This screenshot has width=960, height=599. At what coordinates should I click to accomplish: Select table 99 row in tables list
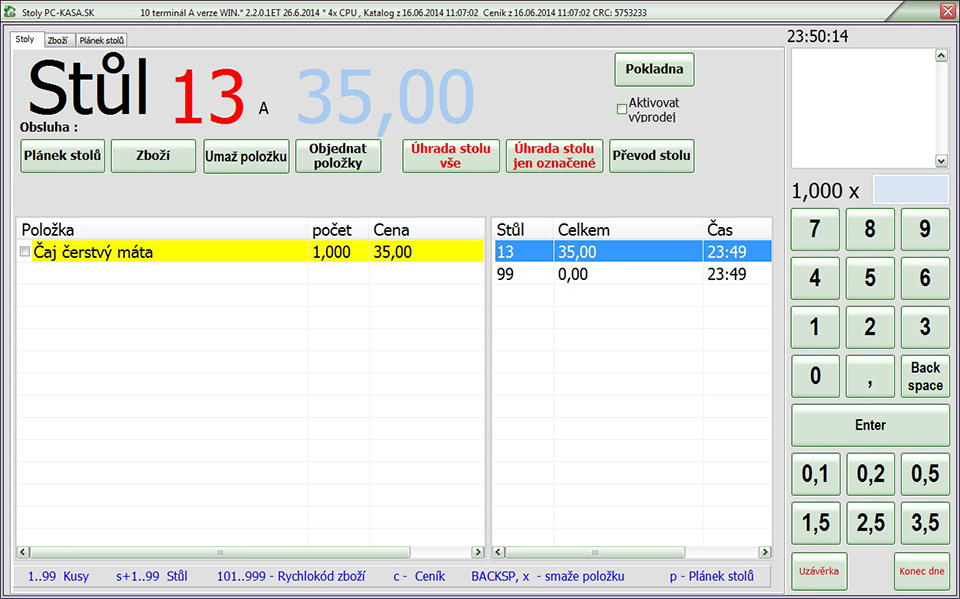coord(632,274)
